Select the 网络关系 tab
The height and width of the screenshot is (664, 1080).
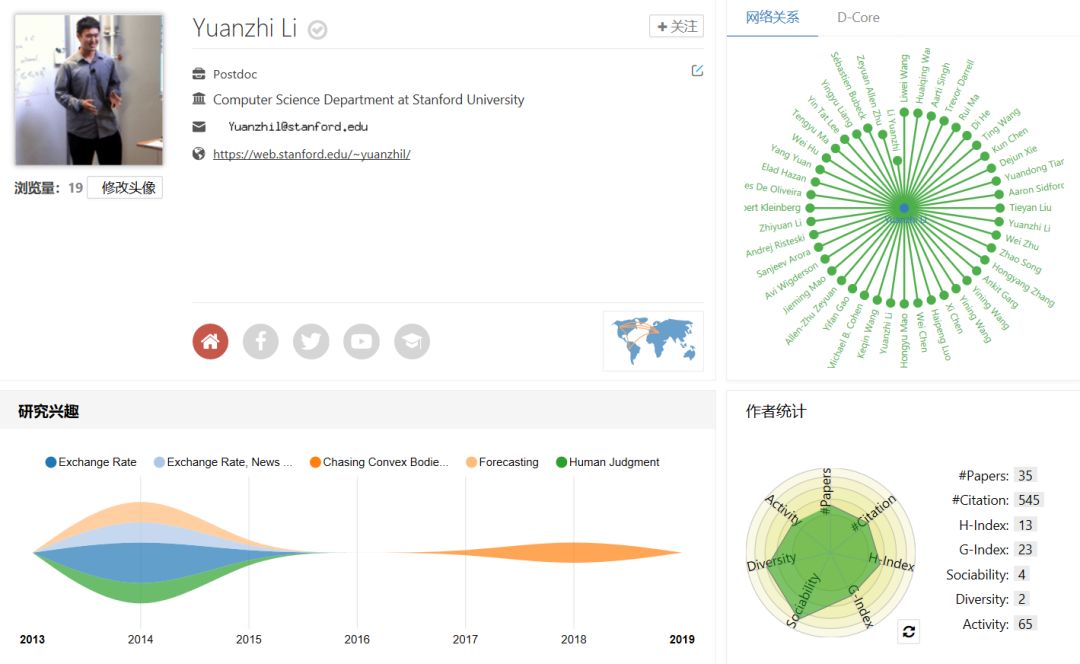pyautogui.click(x=772, y=17)
